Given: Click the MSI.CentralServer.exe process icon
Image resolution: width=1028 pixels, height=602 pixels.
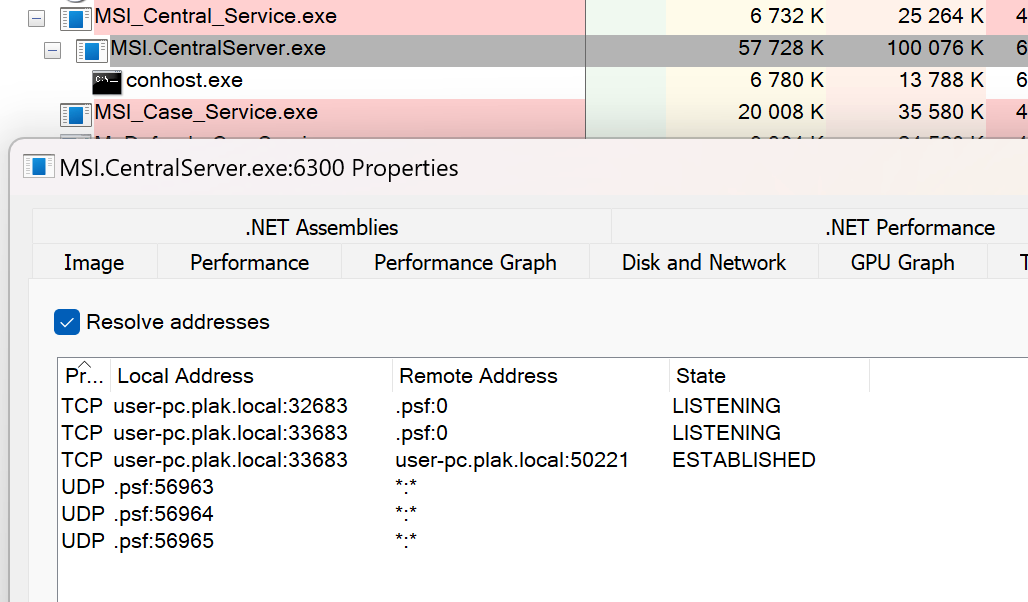Looking at the screenshot, I should (x=92, y=49).
